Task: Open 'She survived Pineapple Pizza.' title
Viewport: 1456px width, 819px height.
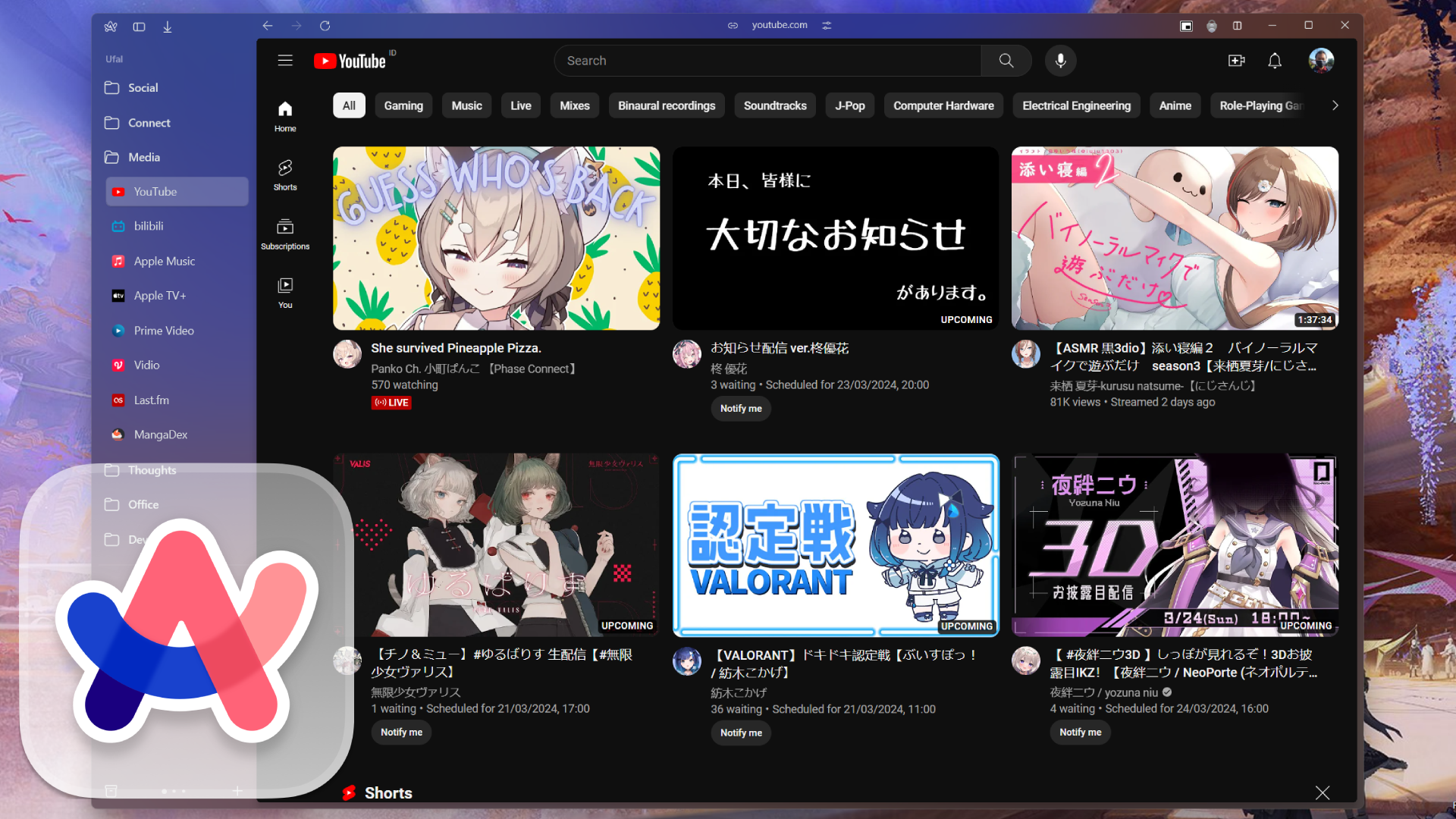Action: coord(456,348)
